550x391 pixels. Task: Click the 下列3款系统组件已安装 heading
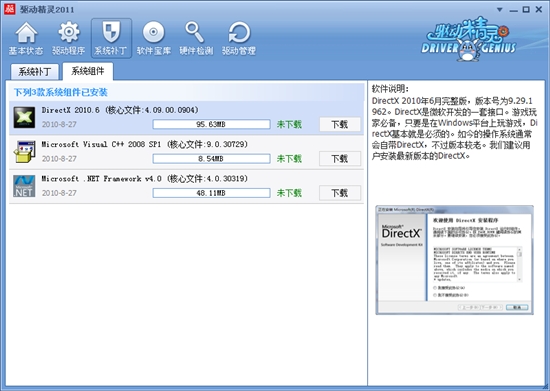(x=61, y=93)
